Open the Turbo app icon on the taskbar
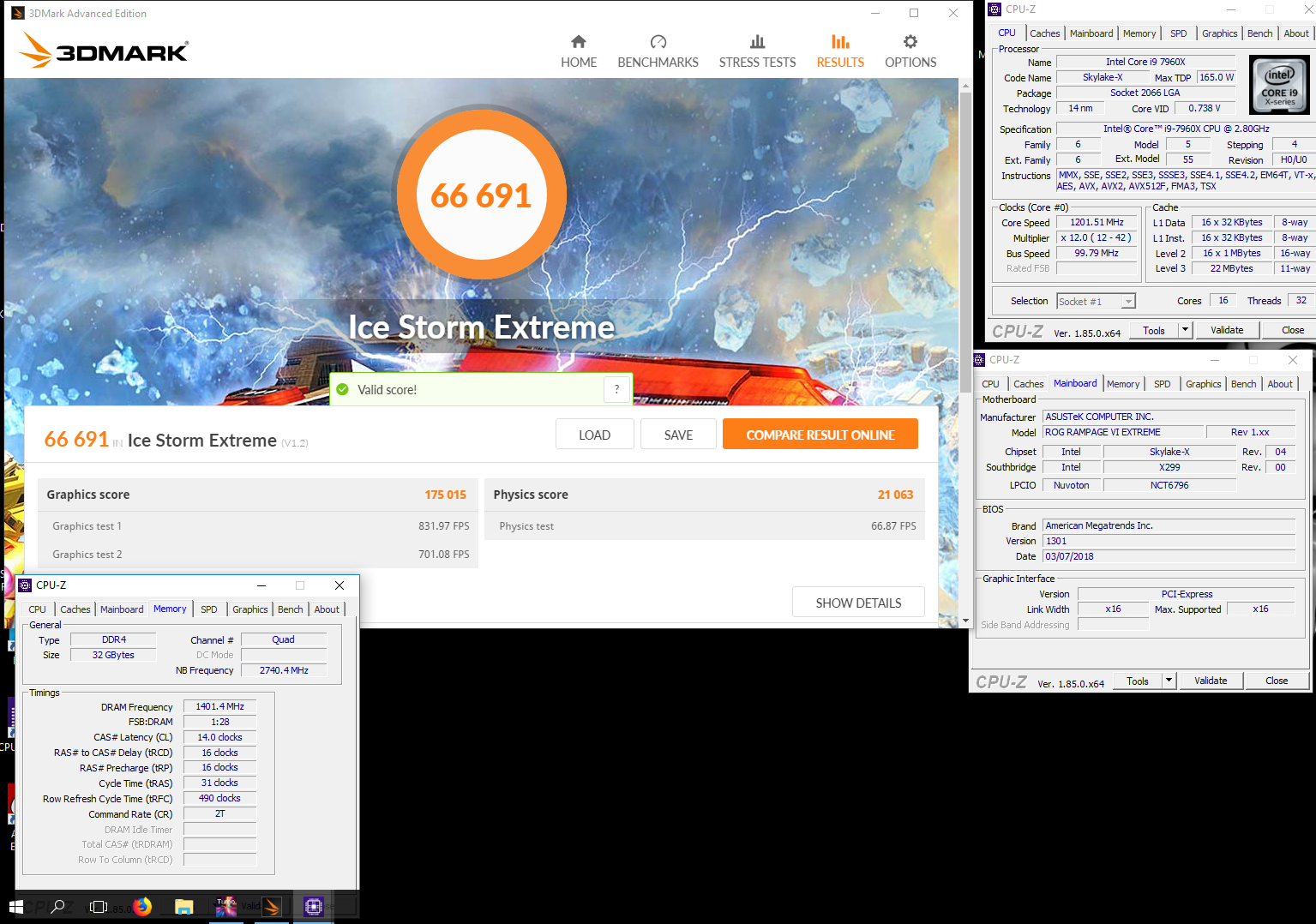This screenshot has height=924, width=1316. pyautogui.click(x=226, y=907)
